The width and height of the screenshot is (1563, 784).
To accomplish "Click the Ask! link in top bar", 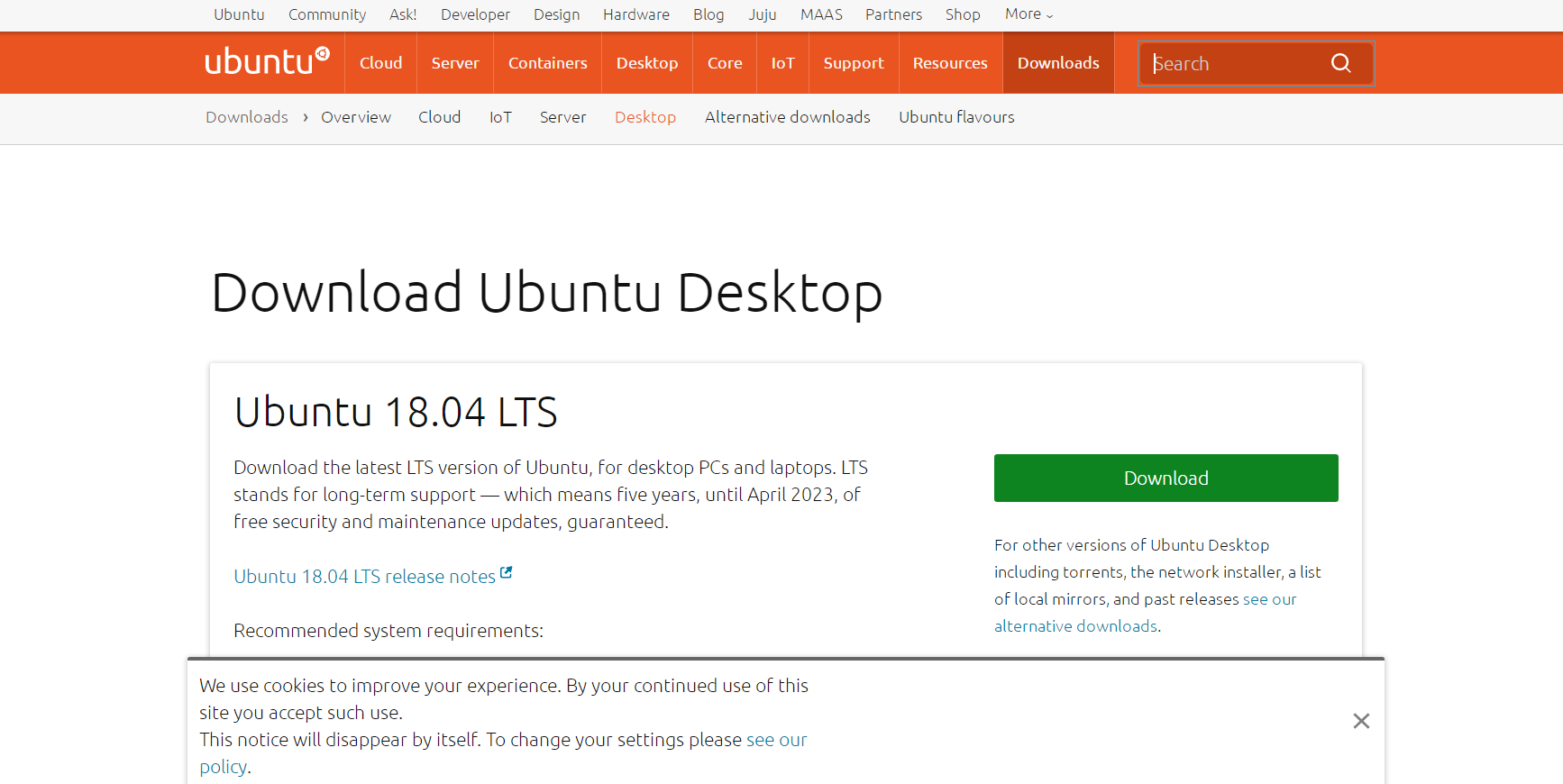I will click(x=403, y=14).
